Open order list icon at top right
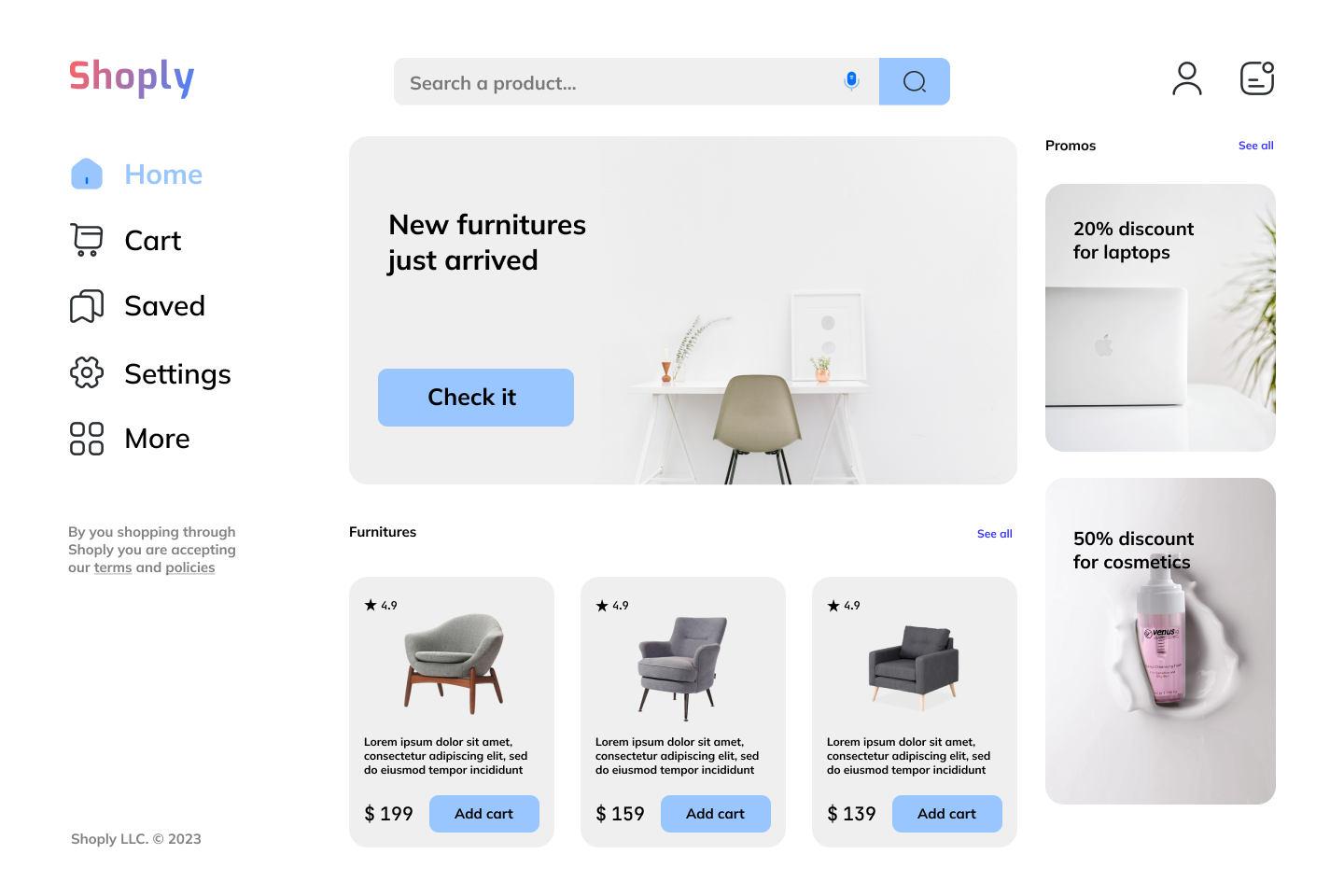 pos(1255,78)
